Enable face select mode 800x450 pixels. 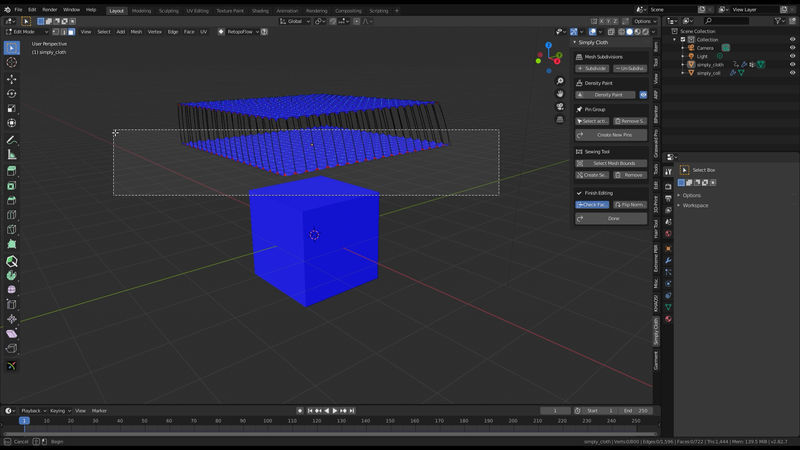(x=71, y=32)
